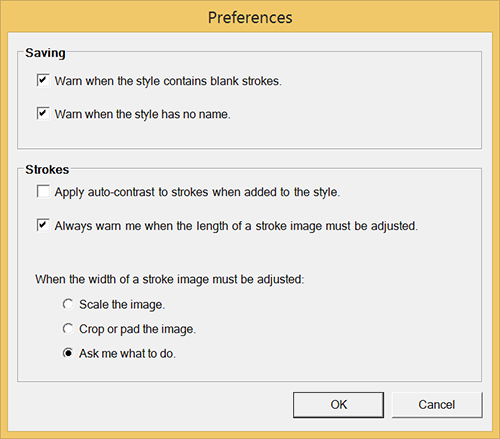The image size is (500, 439).
Task: Click the Saving group heading
Action: 45,53
